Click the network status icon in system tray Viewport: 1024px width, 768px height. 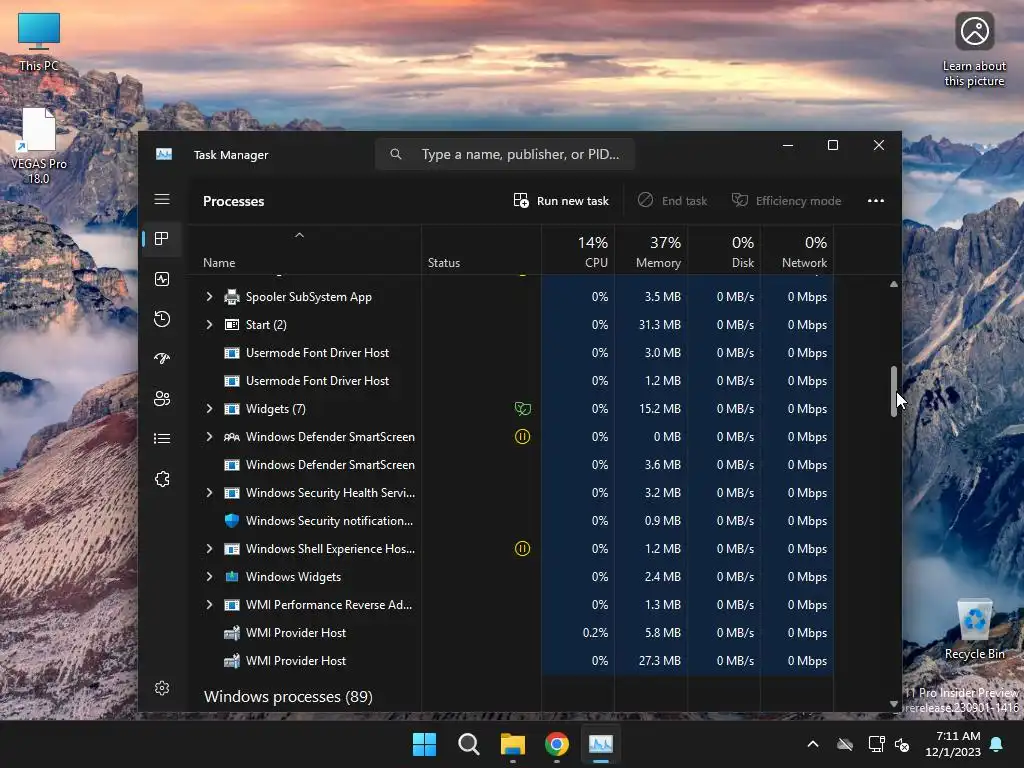pyautogui.click(x=876, y=744)
